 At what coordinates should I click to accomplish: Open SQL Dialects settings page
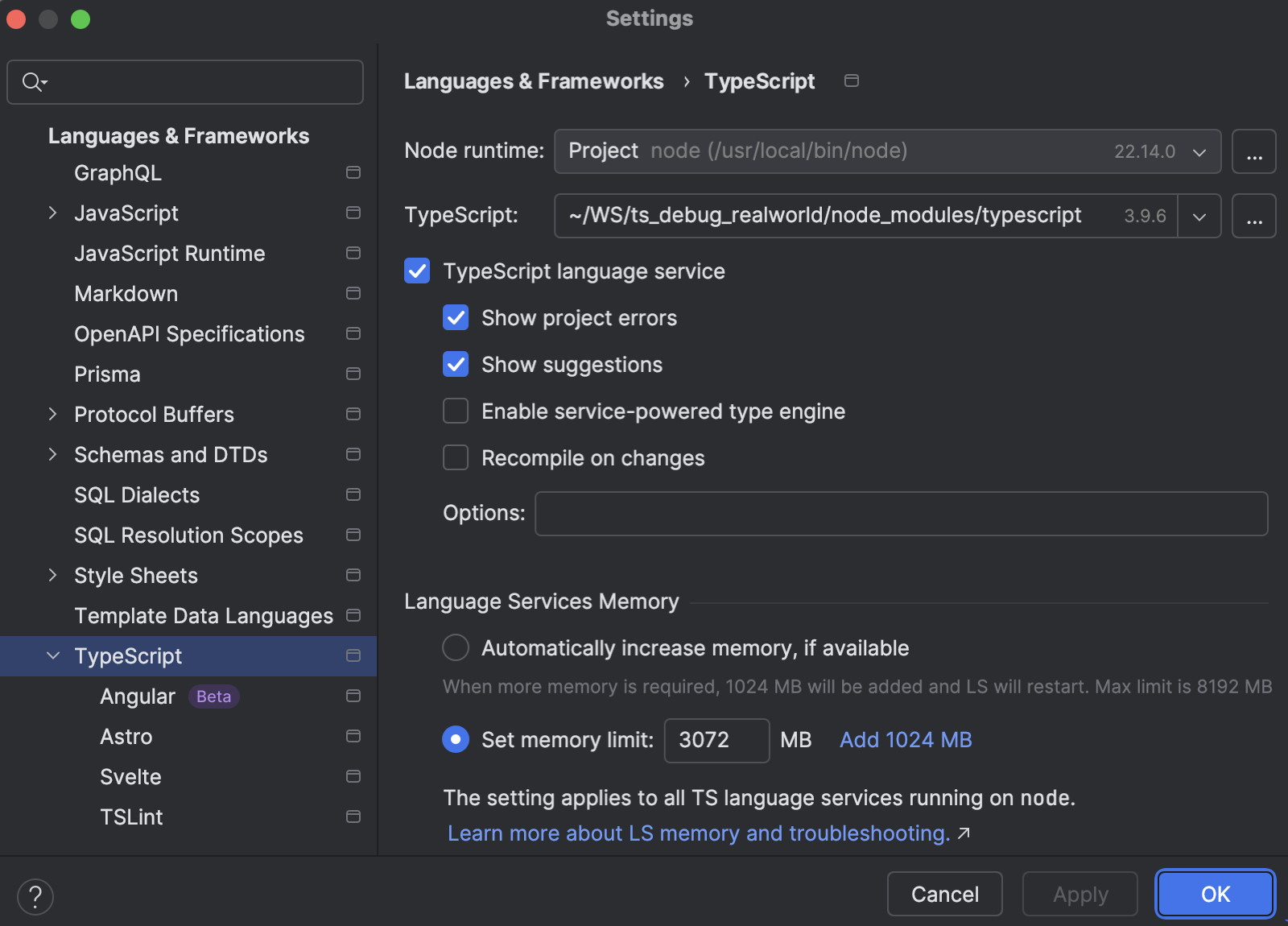click(x=137, y=494)
